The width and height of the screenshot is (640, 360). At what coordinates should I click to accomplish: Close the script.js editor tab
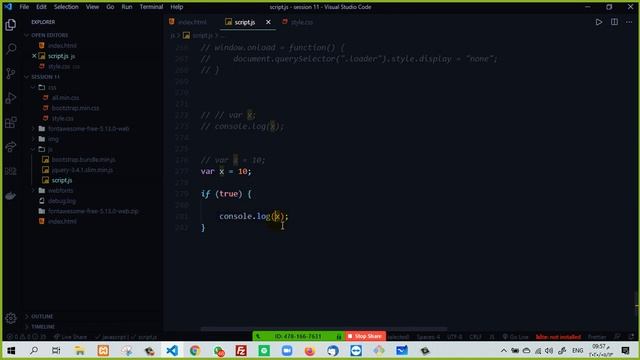tap(268, 22)
